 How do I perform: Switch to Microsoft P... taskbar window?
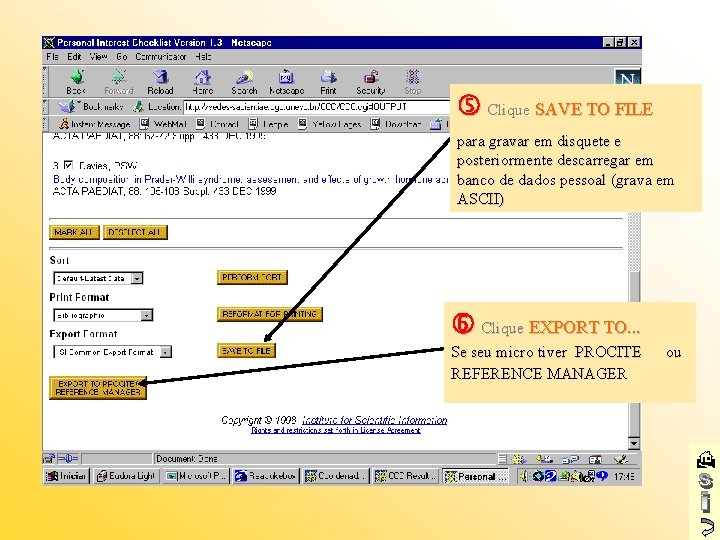[x=196, y=476]
